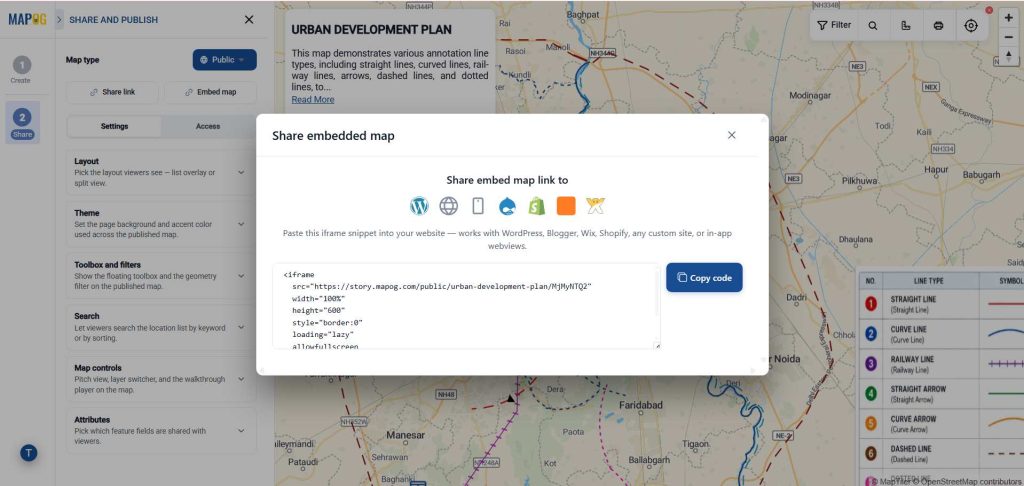Click the Manesar map label
1024x486 pixels.
405,434
